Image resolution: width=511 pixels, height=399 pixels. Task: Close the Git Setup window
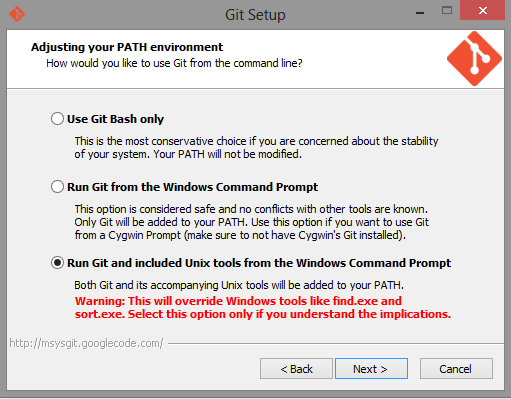tap(482, 10)
